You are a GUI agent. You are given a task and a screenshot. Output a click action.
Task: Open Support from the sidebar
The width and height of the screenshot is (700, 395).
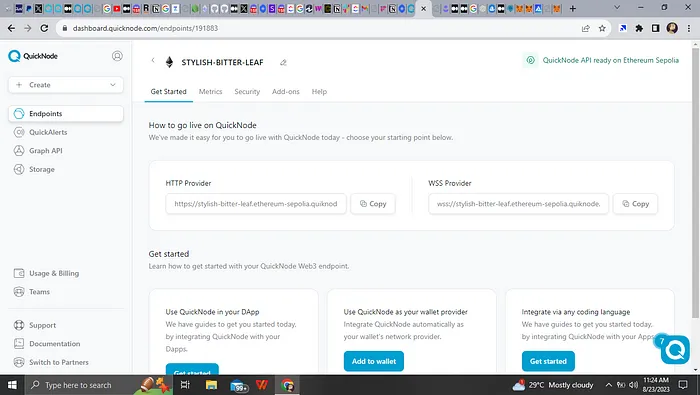pos(42,325)
